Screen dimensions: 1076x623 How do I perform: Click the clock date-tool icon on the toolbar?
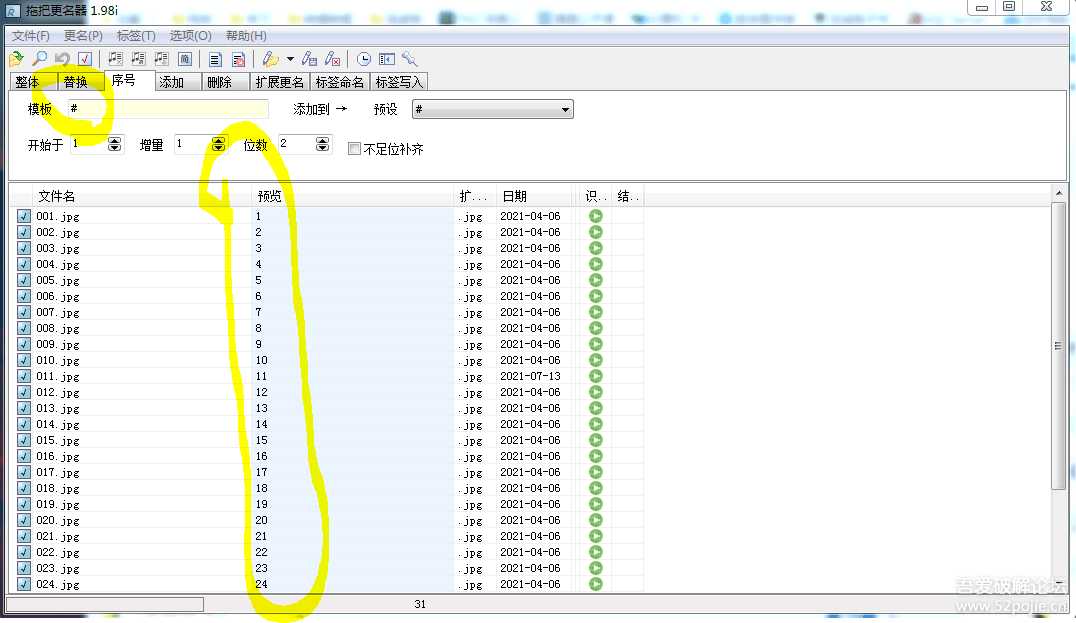tap(363, 59)
